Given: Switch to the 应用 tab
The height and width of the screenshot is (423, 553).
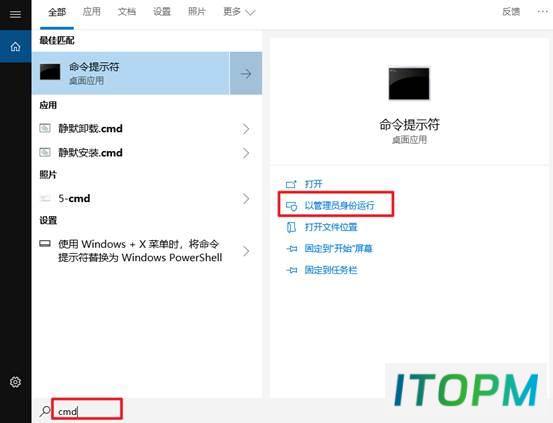Looking at the screenshot, I should tap(92, 12).
